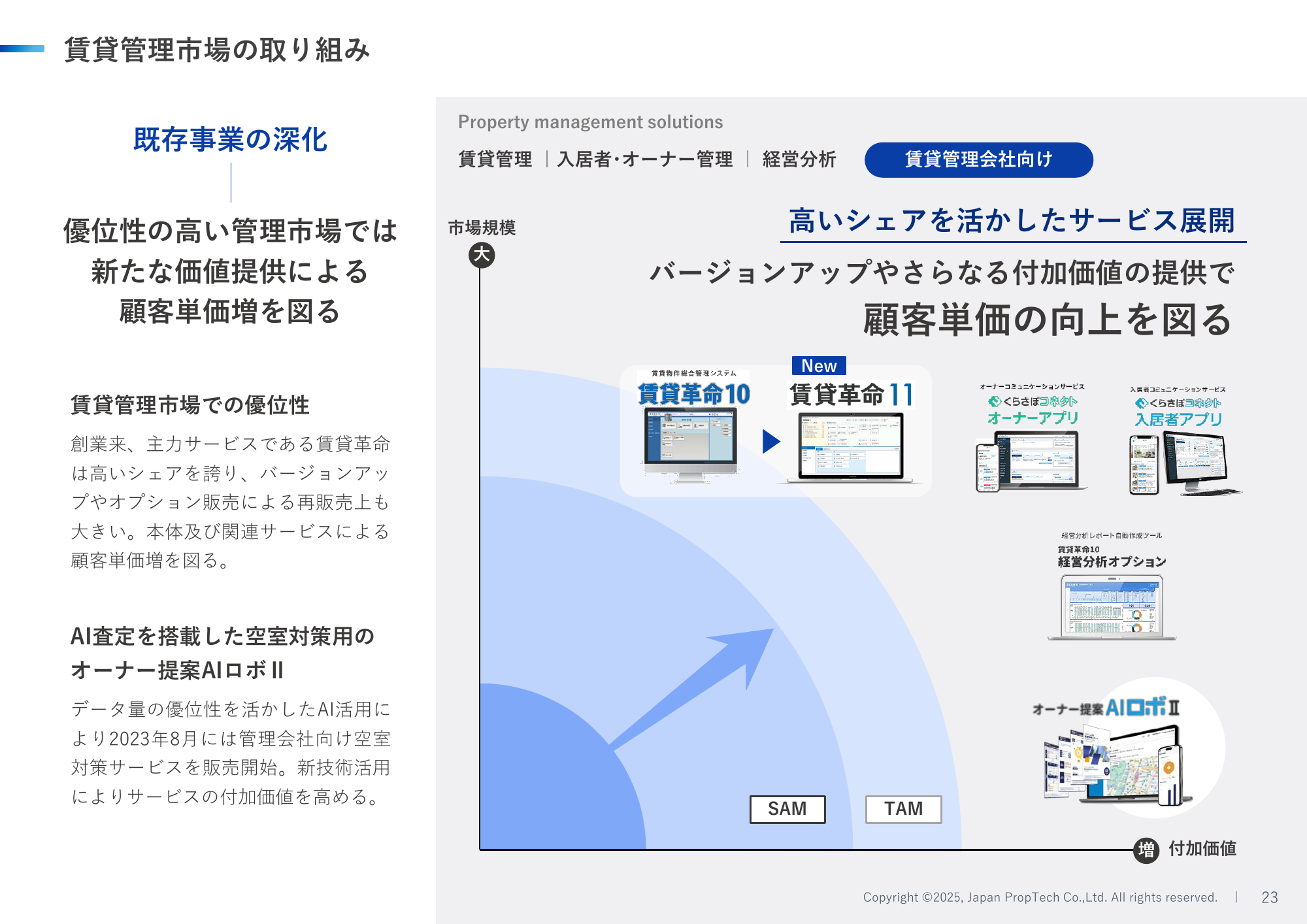Select the 経営分析 category label

tap(799, 159)
